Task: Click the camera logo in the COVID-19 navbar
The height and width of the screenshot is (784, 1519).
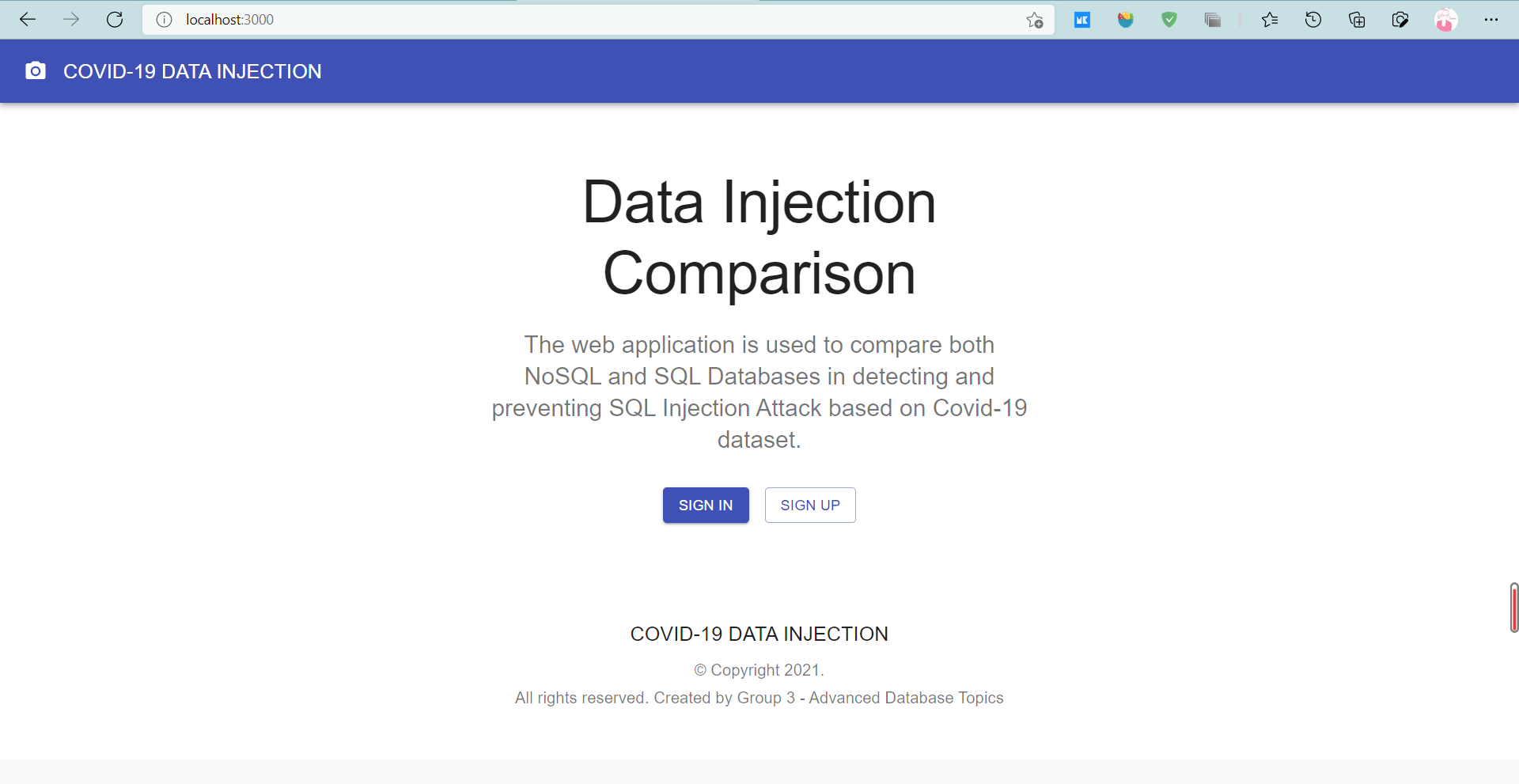Action: point(36,70)
